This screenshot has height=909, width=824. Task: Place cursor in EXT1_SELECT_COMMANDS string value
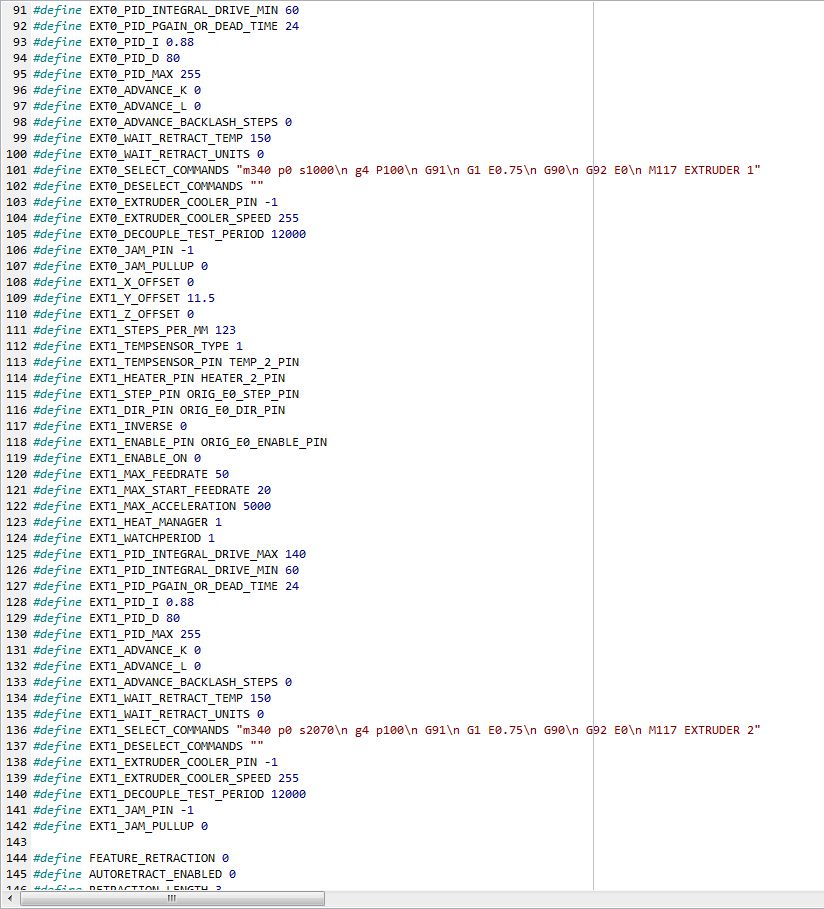[x=500, y=730]
